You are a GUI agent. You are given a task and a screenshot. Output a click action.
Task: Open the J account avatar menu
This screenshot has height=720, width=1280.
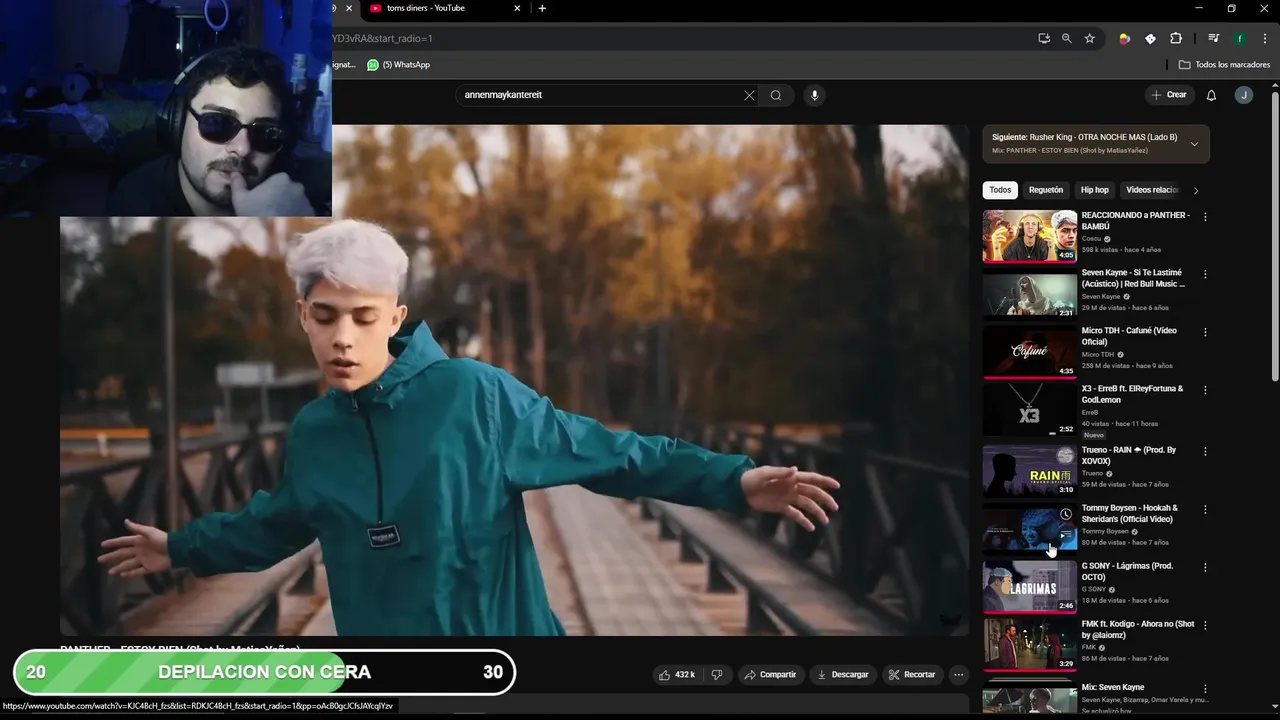[x=1243, y=95]
